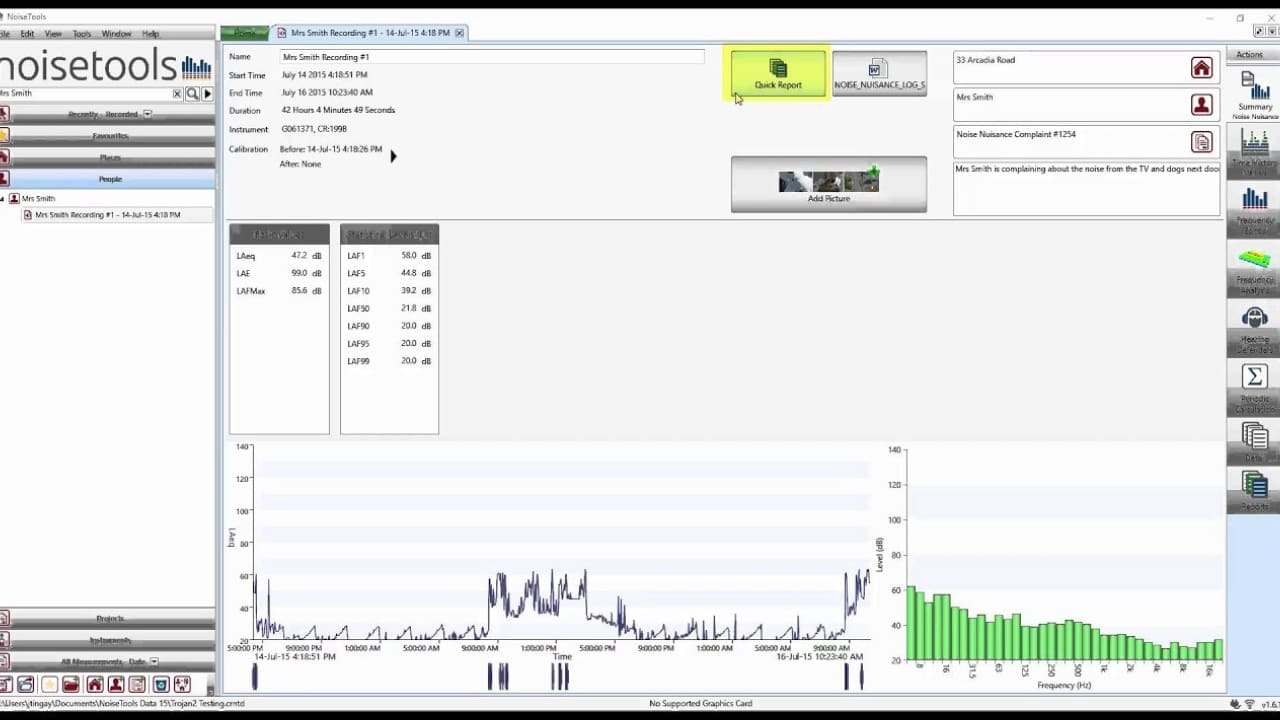1280x720 pixels.
Task: Open the NOISE_NUISANCE_LOG Word report template
Action: (x=879, y=74)
